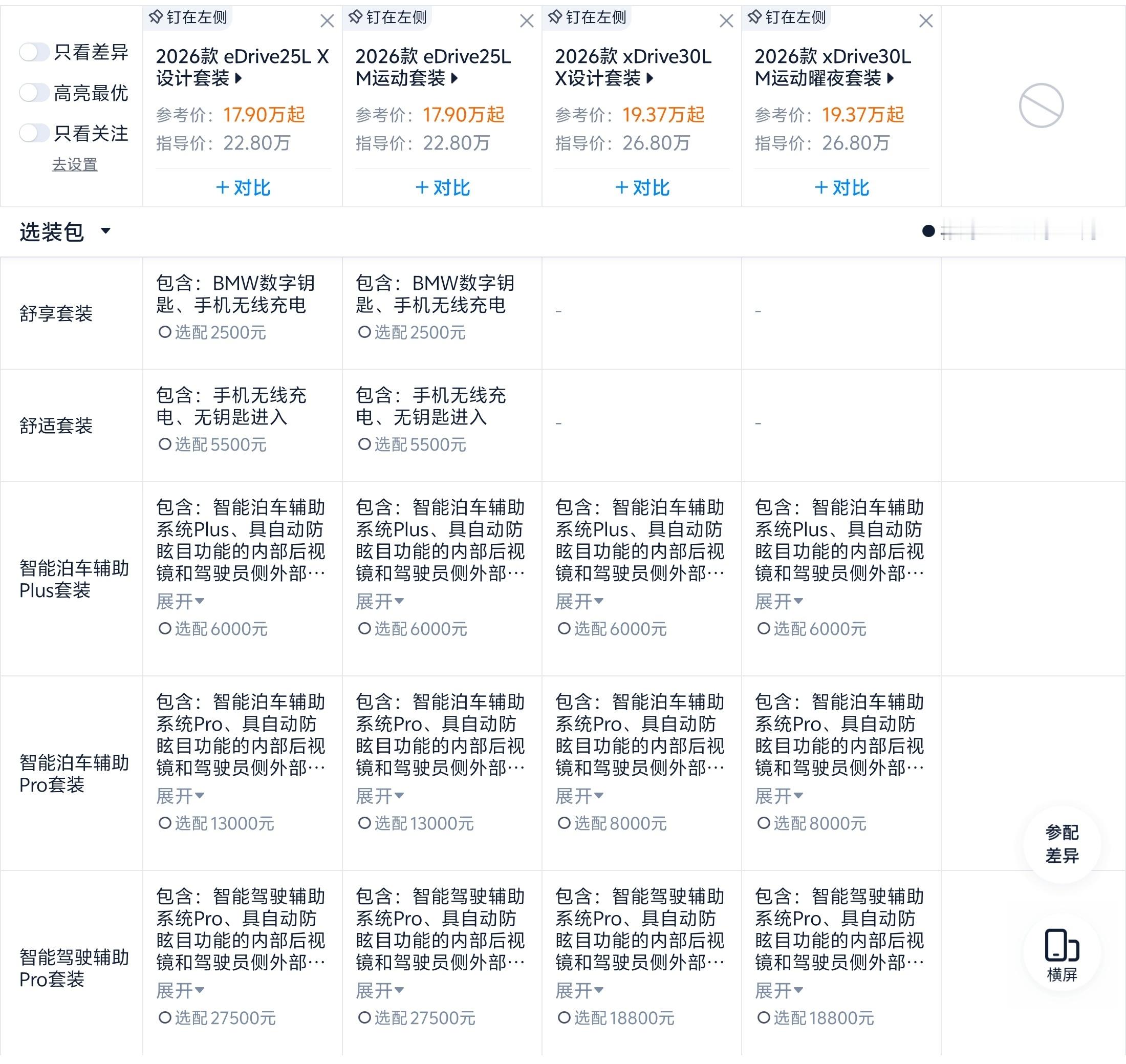Image resolution: width=1126 pixels, height=1064 pixels.
Task: Remove the eDrive25L M运动套装 column
Action: pyautogui.click(x=527, y=22)
